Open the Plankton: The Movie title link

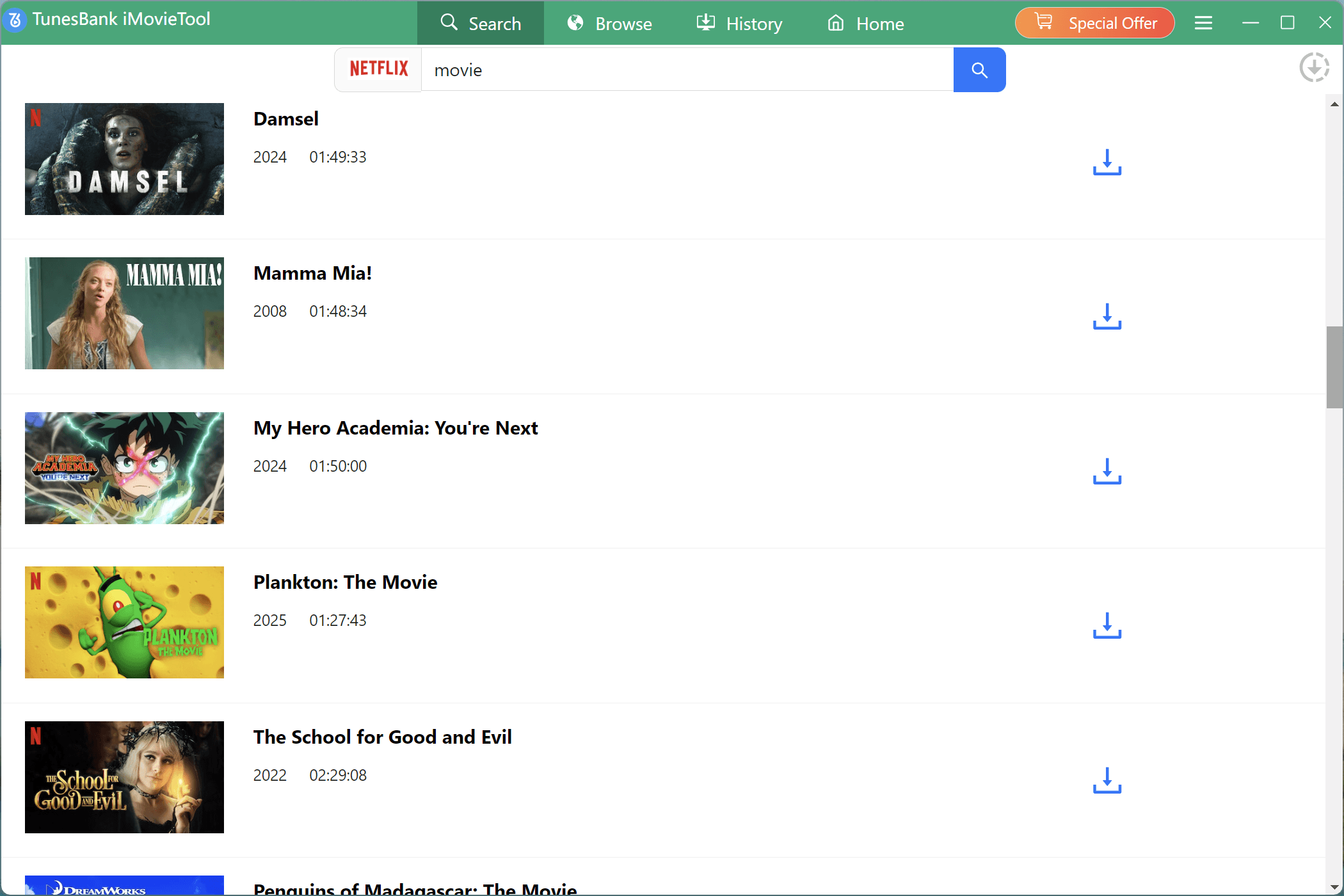click(x=345, y=582)
